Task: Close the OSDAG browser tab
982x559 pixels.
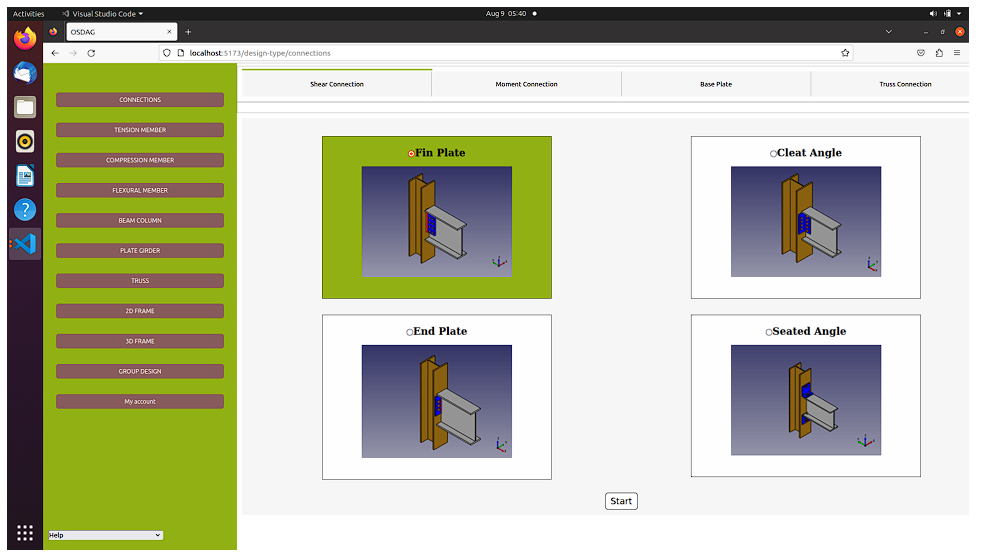Action: click(169, 32)
